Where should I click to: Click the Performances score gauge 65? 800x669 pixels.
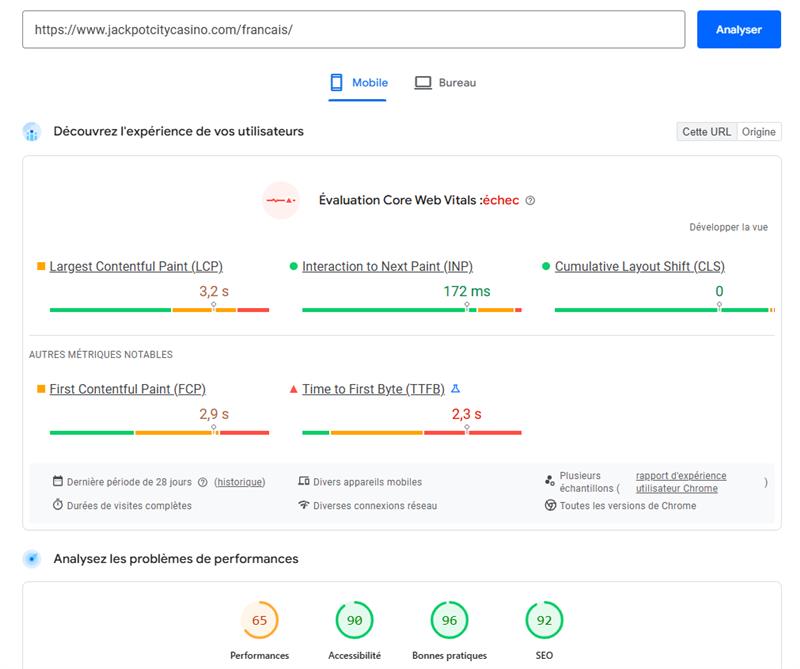pos(259,620)
